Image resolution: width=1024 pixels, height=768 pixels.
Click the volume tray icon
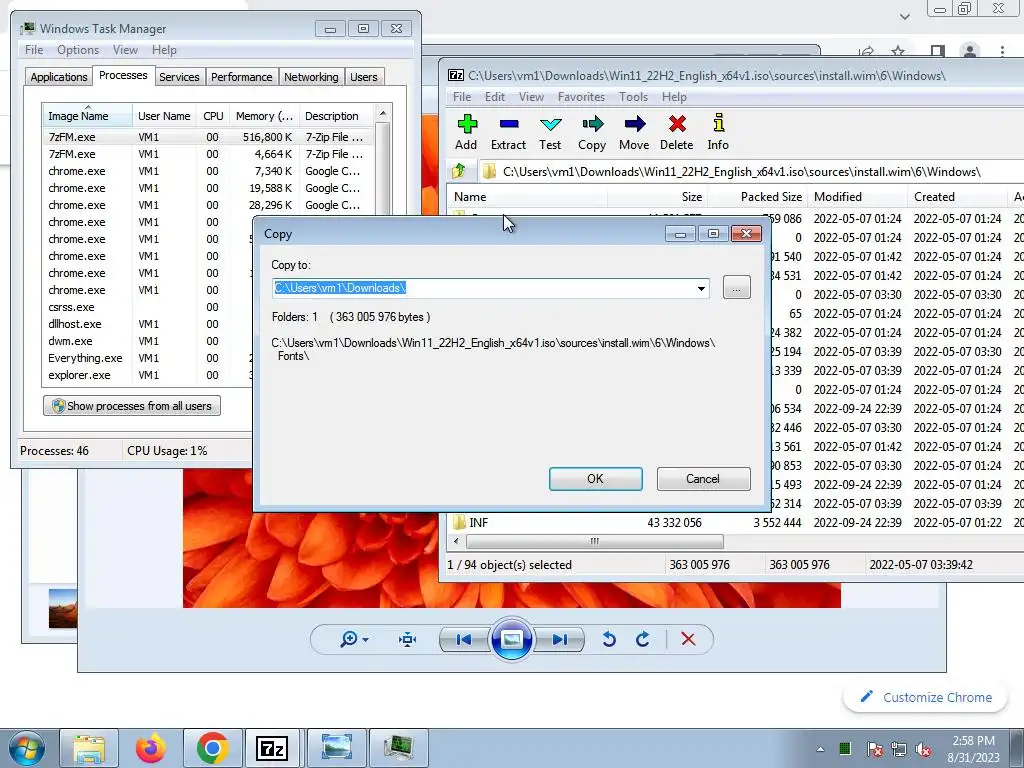point(923,749)
